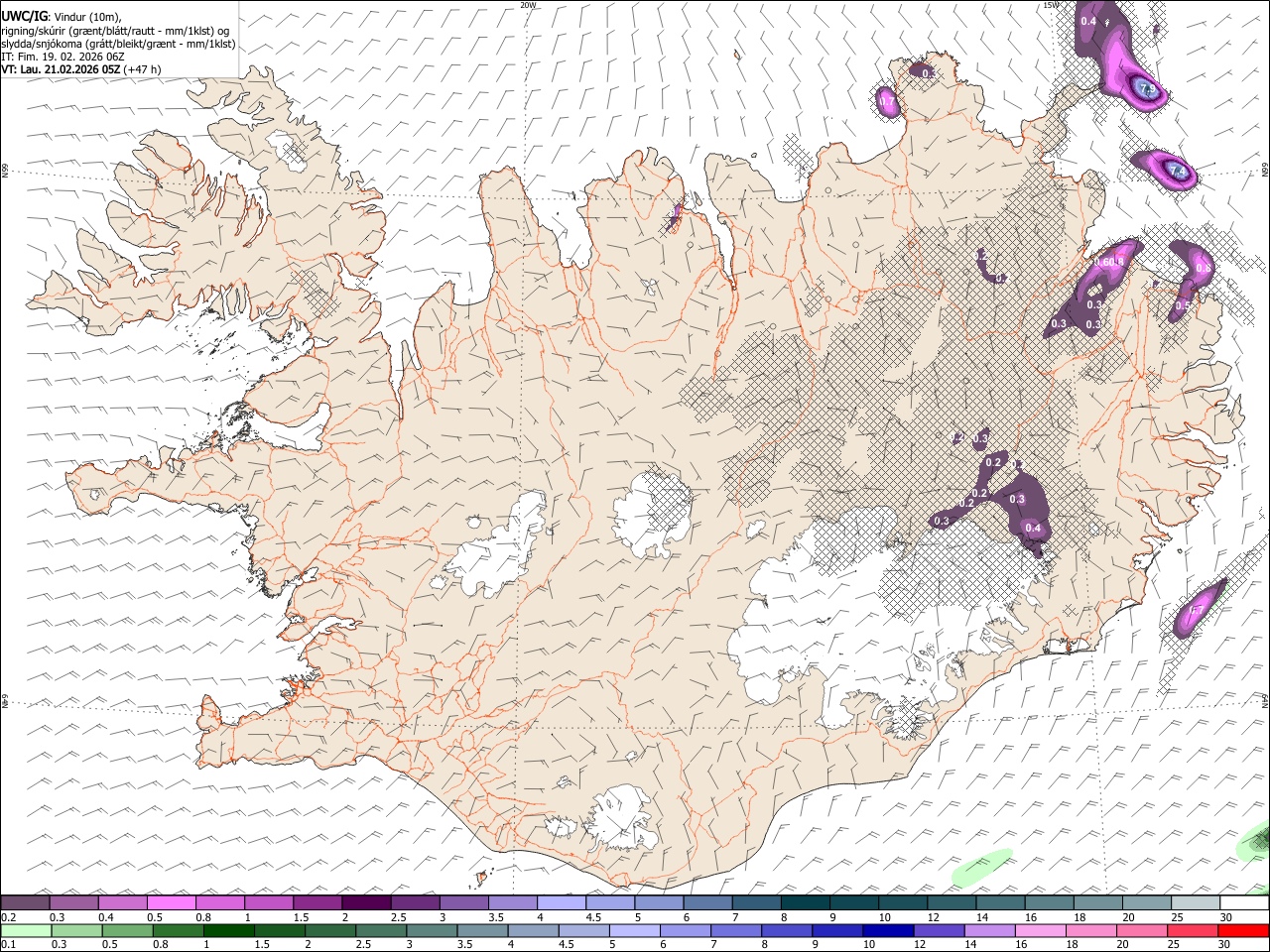
Task: Pick the top-row legend swatch labeled 0.8
Action: [219, 902]
